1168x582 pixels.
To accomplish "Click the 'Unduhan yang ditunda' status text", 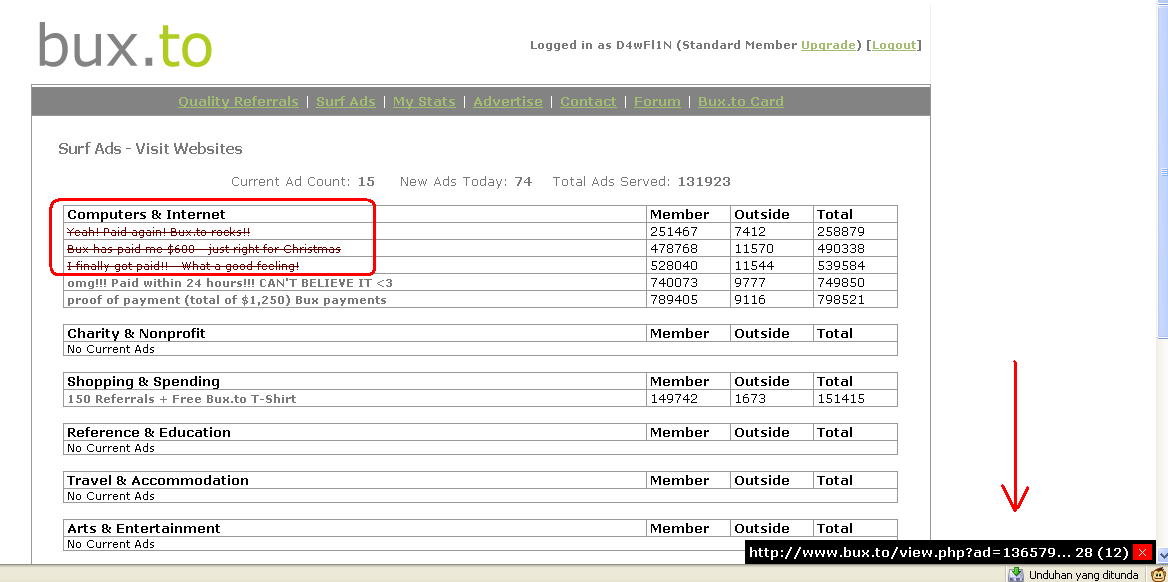I will 1083,575.
